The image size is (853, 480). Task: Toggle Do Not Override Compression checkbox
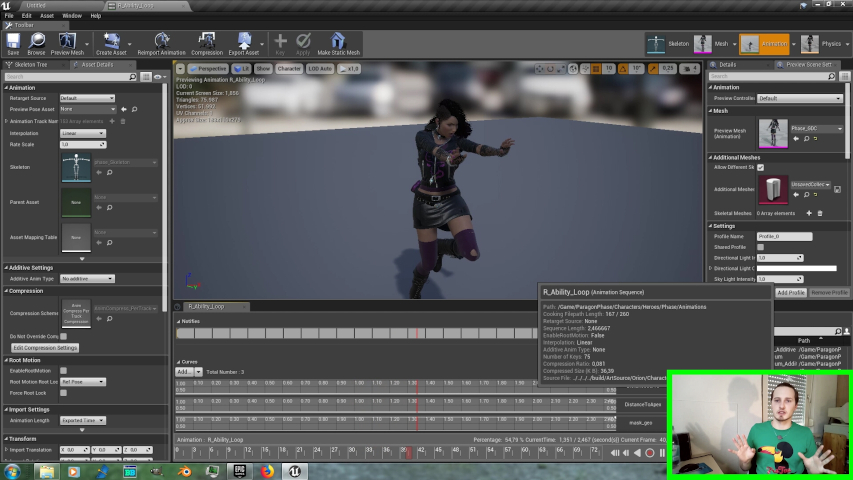tap(64, 336)
